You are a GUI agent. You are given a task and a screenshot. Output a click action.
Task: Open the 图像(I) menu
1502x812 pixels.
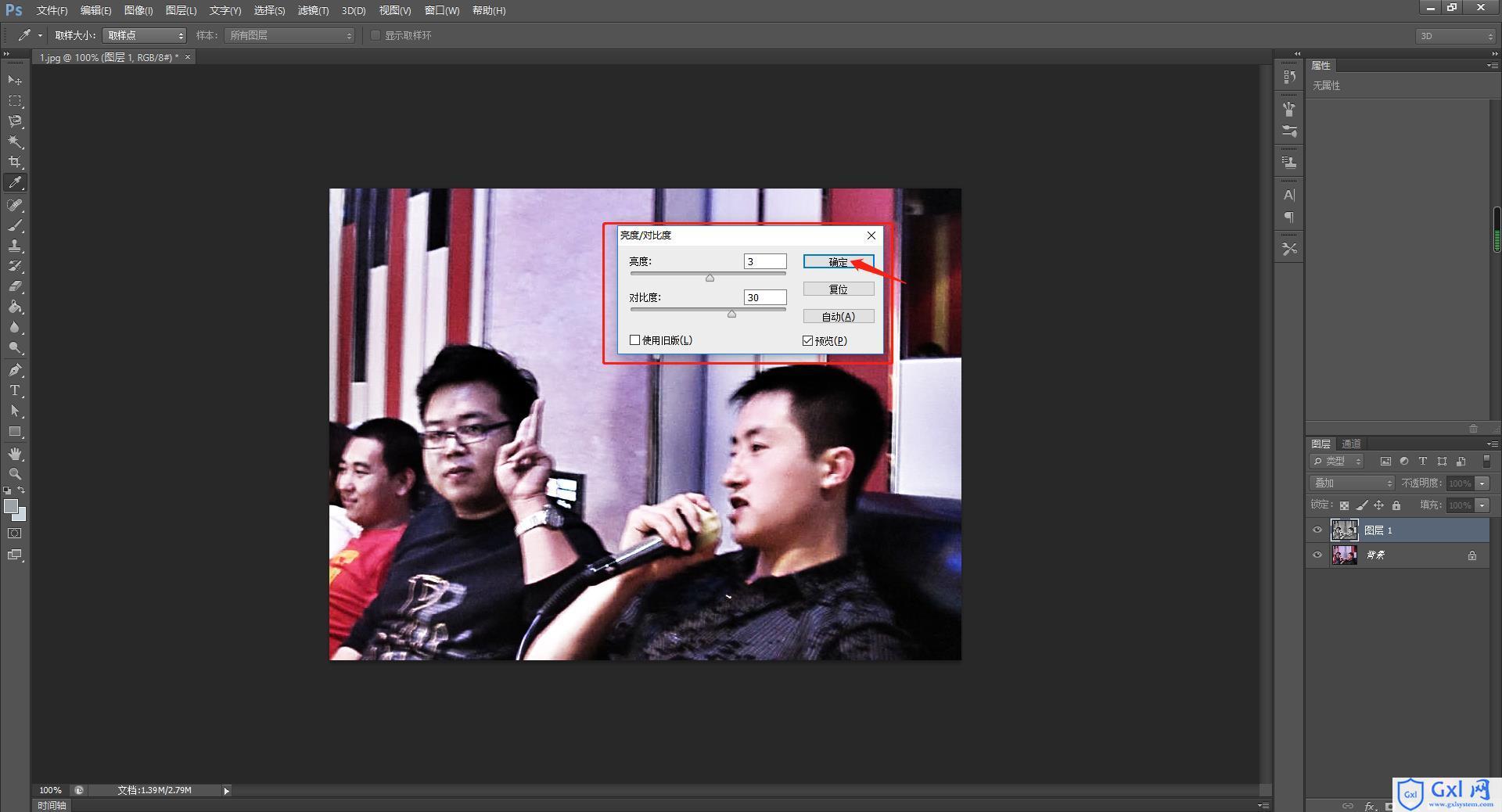[x=138, y=10]
